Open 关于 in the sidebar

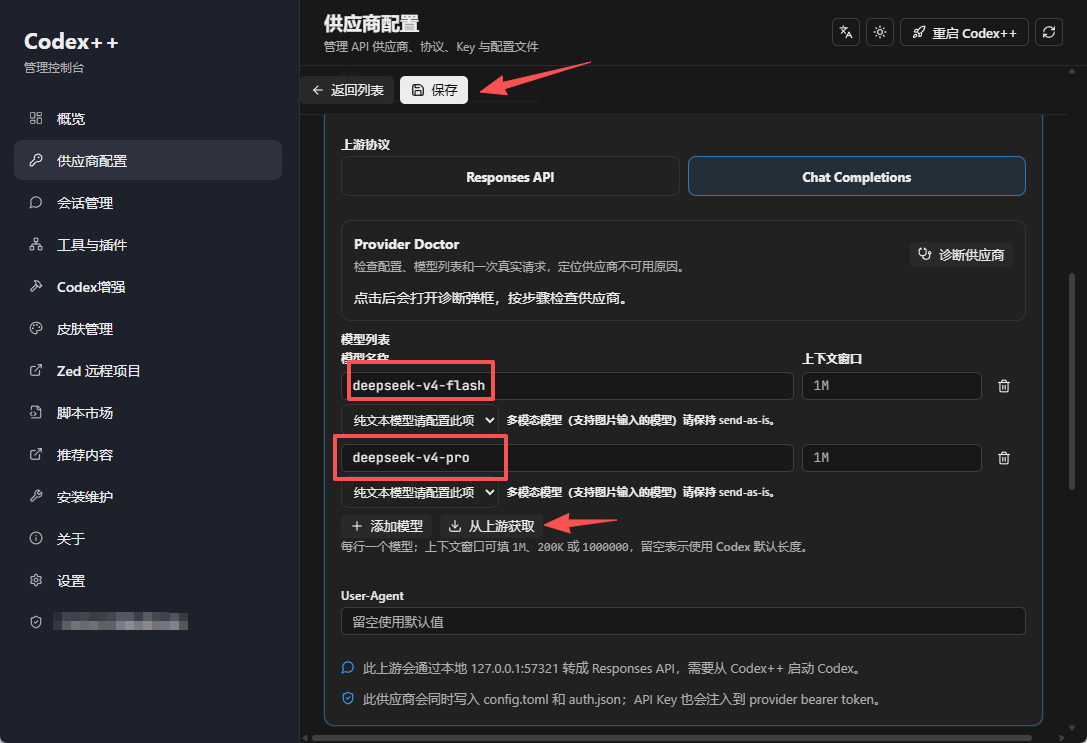148,539
